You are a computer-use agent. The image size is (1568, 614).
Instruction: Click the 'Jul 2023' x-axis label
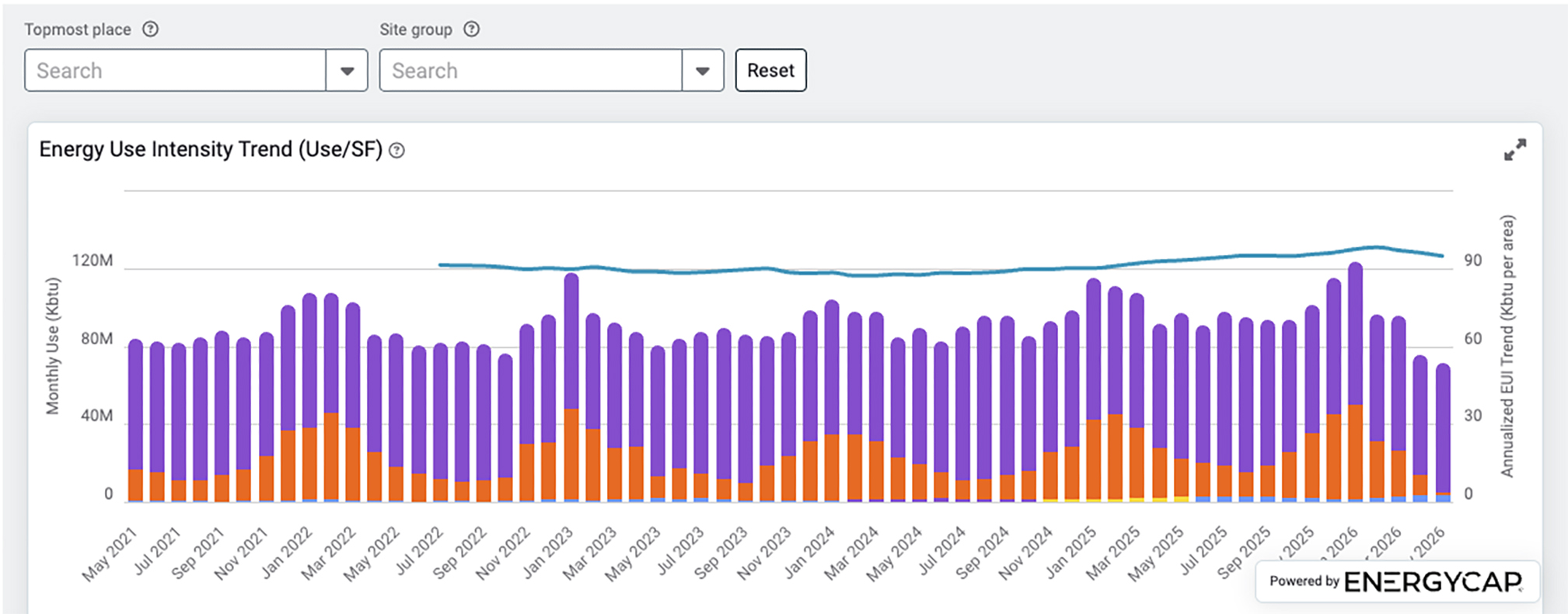tap(679, 551)
